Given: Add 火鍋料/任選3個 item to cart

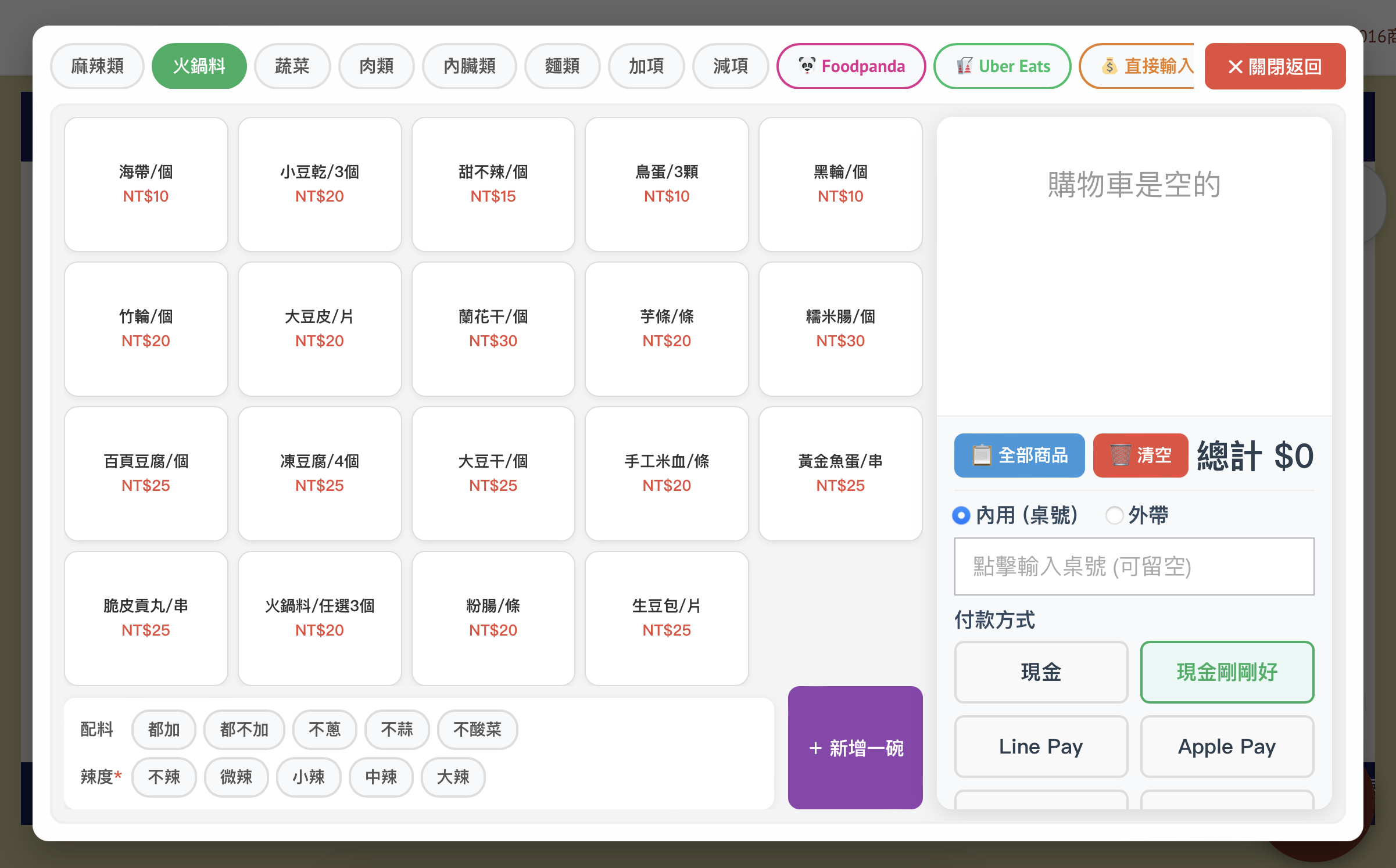Looking at the screenshot, I should pyautogui.click(x=320, y=618).
